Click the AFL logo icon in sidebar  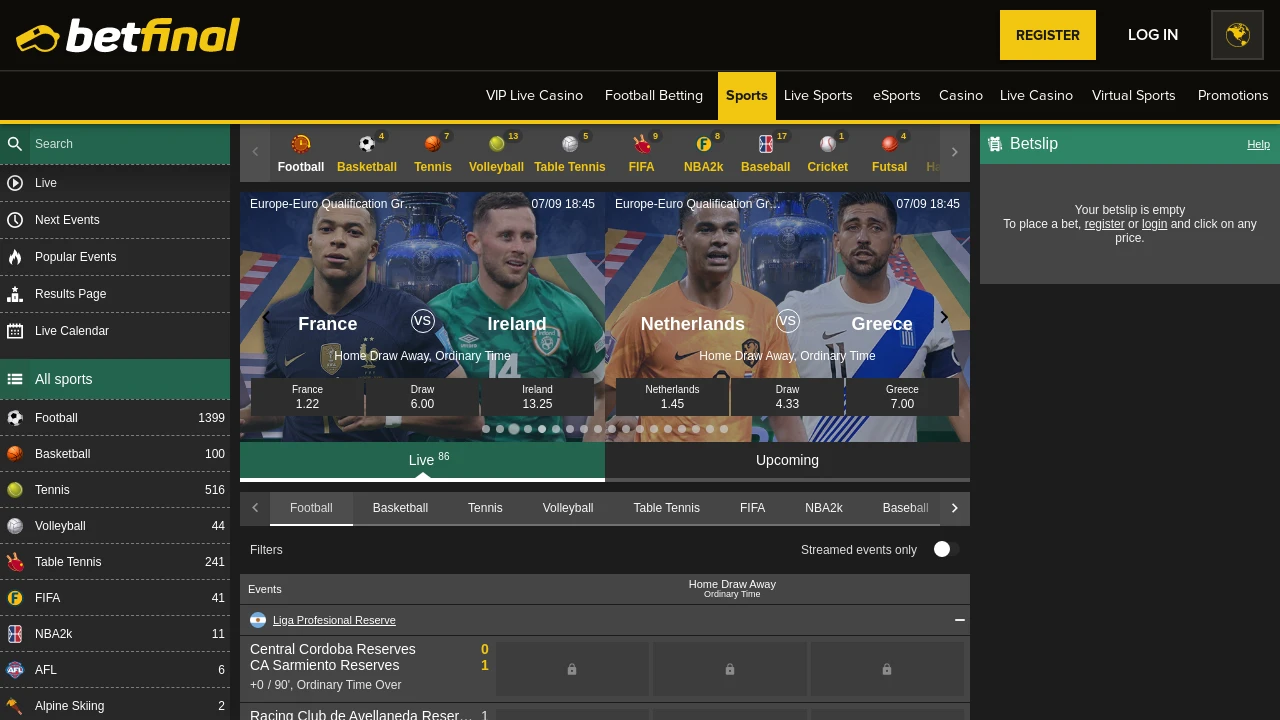[15, 670]
